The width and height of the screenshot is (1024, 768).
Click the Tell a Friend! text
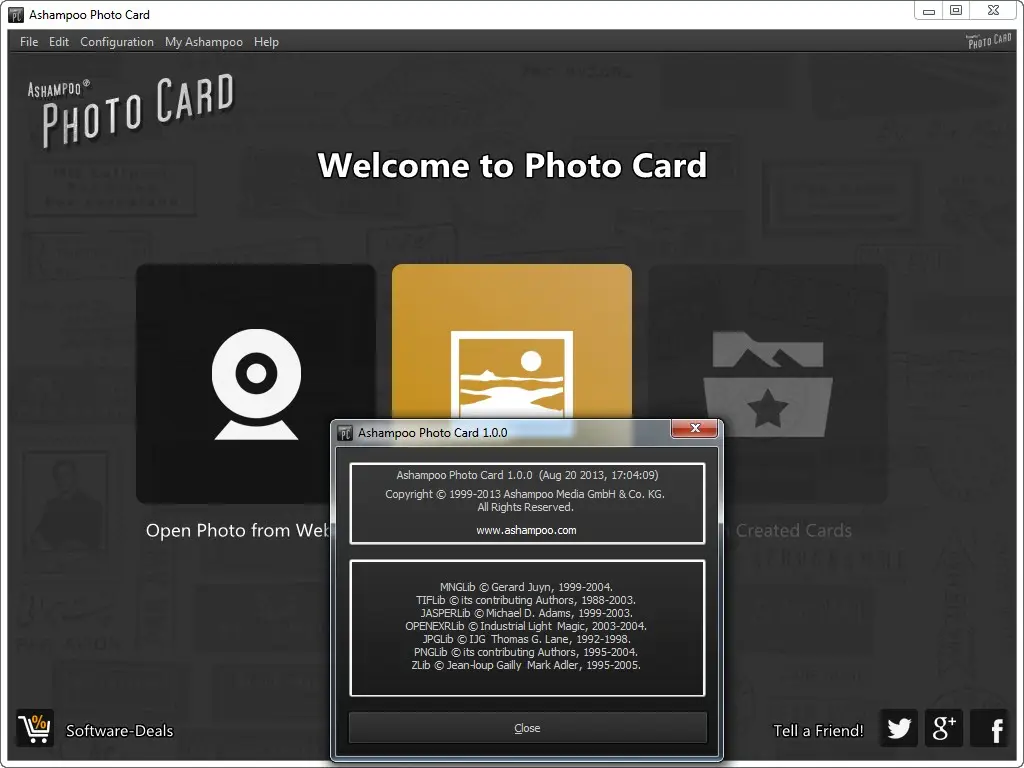[x=818, y=731]
